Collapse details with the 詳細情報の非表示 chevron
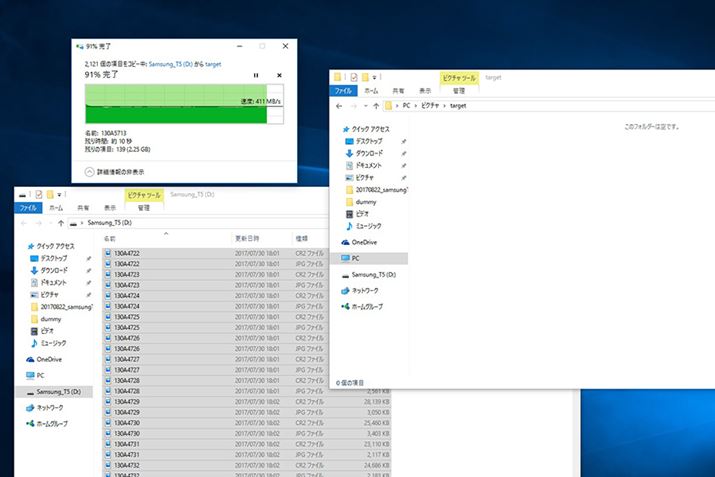 pyautogui.click(x=90, y=171)
